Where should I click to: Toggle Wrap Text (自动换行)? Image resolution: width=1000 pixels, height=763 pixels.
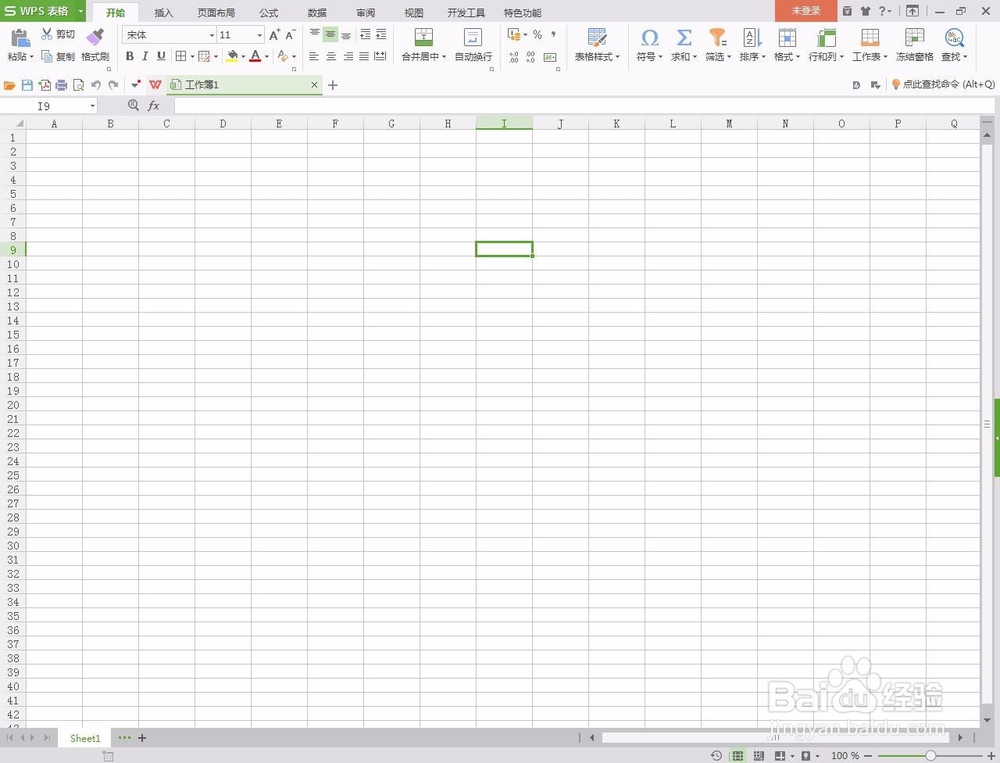473,43
